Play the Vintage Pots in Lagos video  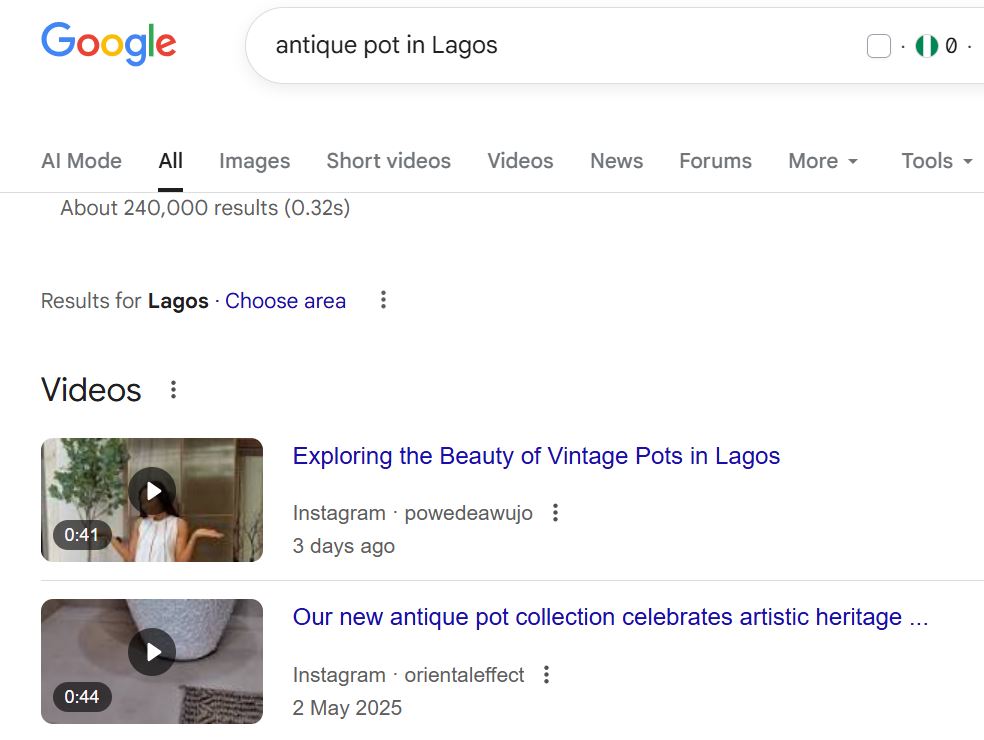click(152, 491)
